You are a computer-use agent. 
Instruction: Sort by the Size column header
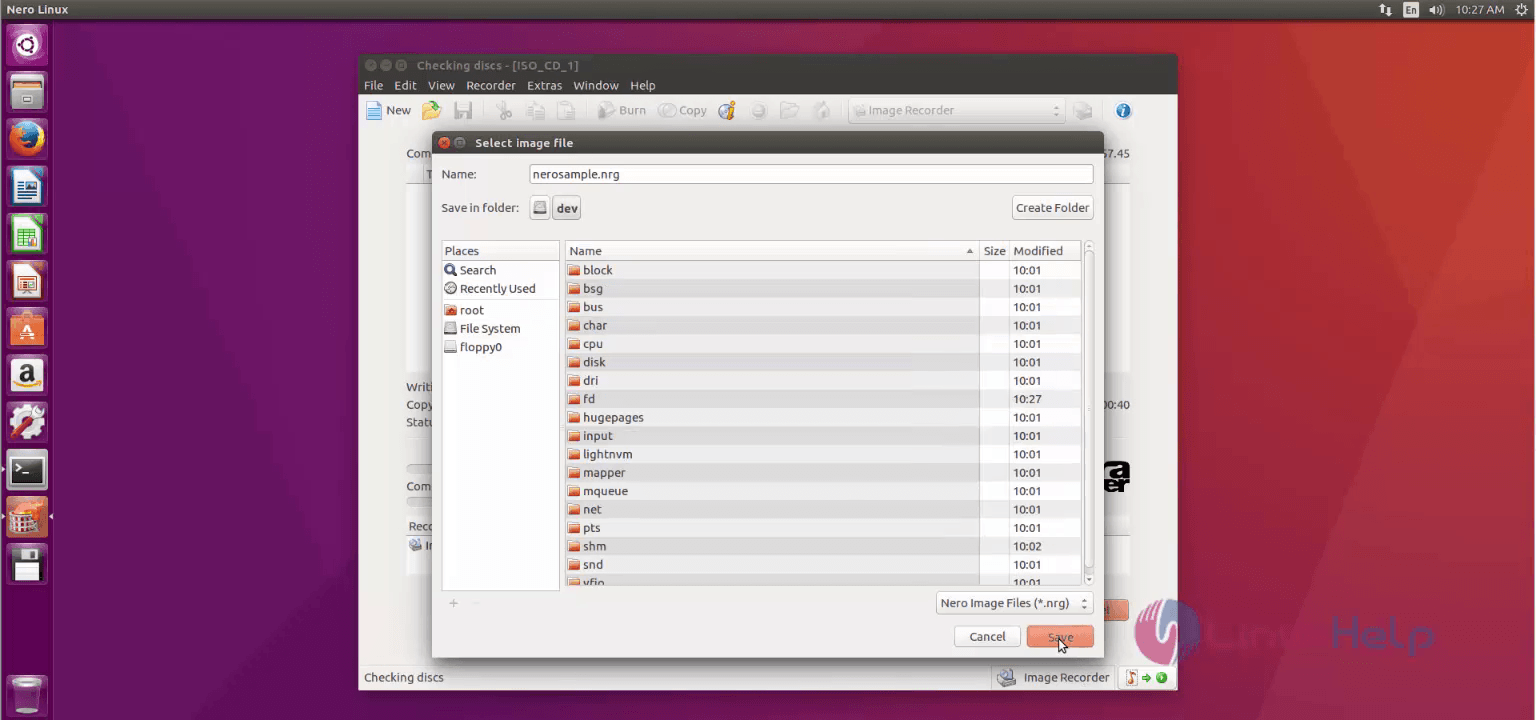(994, 251)
